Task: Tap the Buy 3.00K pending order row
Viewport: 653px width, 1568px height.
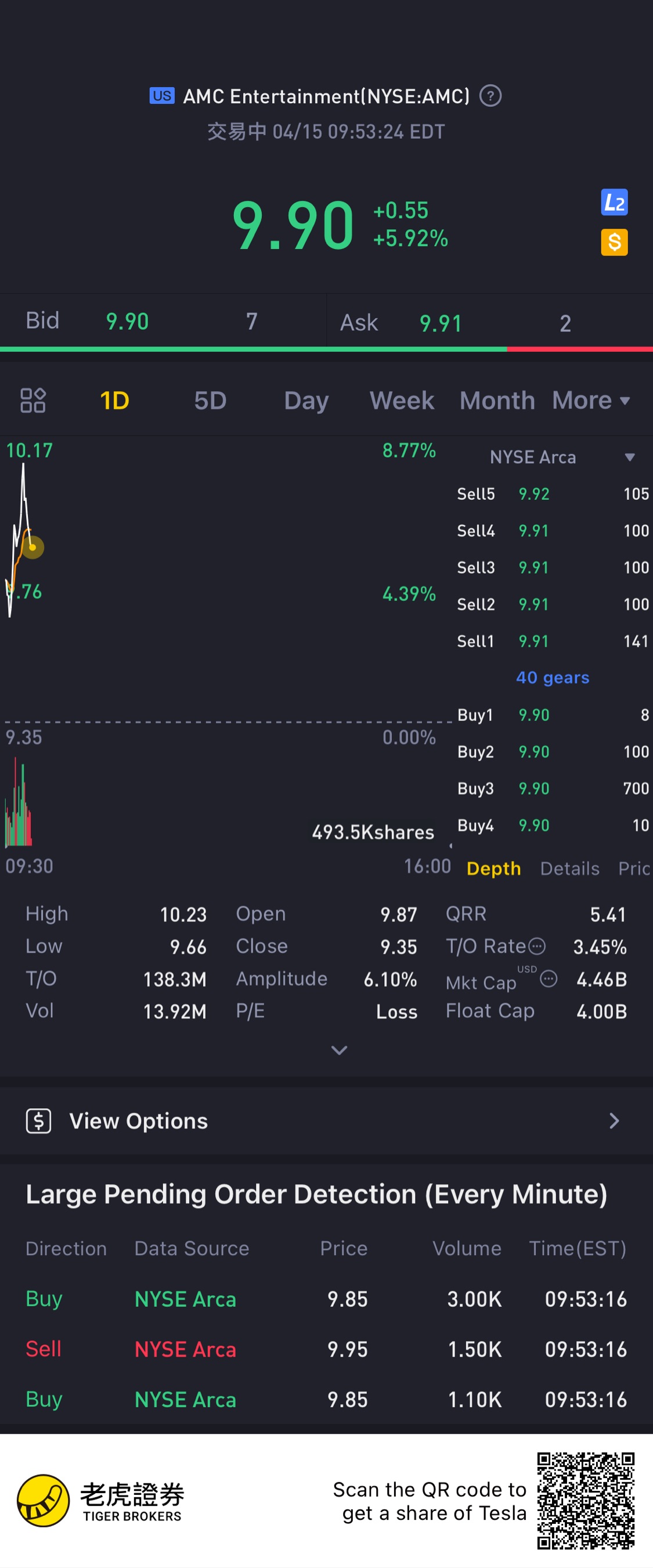Action: (326, 1299)
